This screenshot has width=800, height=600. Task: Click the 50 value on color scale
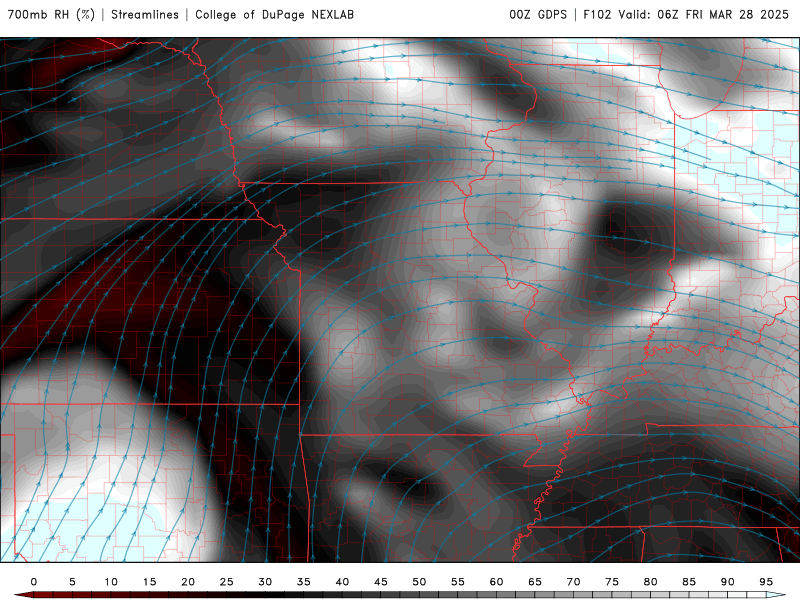click(419, 582)
